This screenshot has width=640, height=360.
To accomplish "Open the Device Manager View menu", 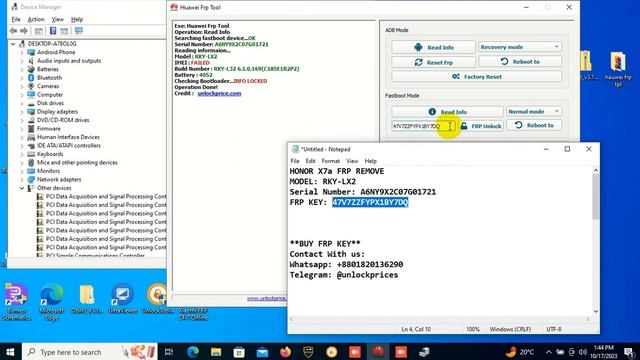I will [x=58, y=19].
